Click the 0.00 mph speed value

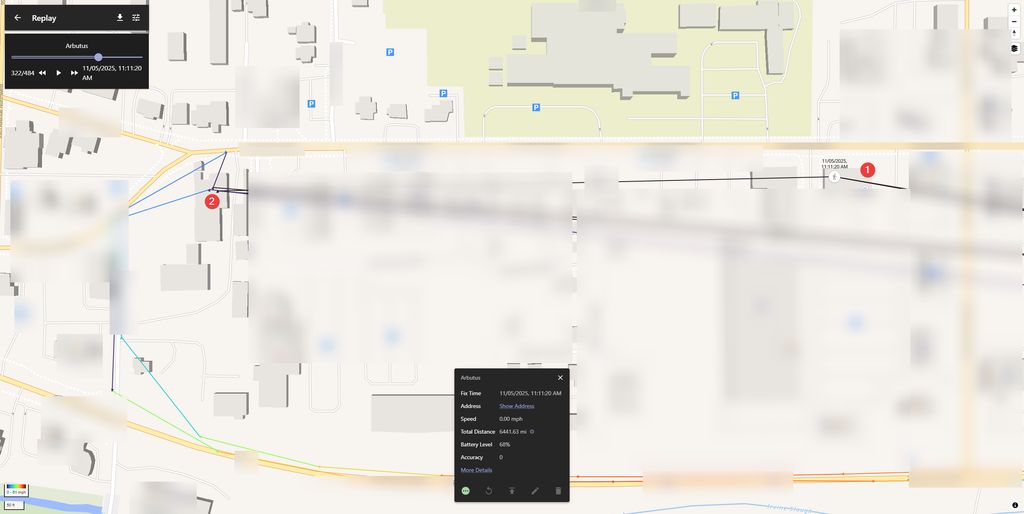coord(511,419)
